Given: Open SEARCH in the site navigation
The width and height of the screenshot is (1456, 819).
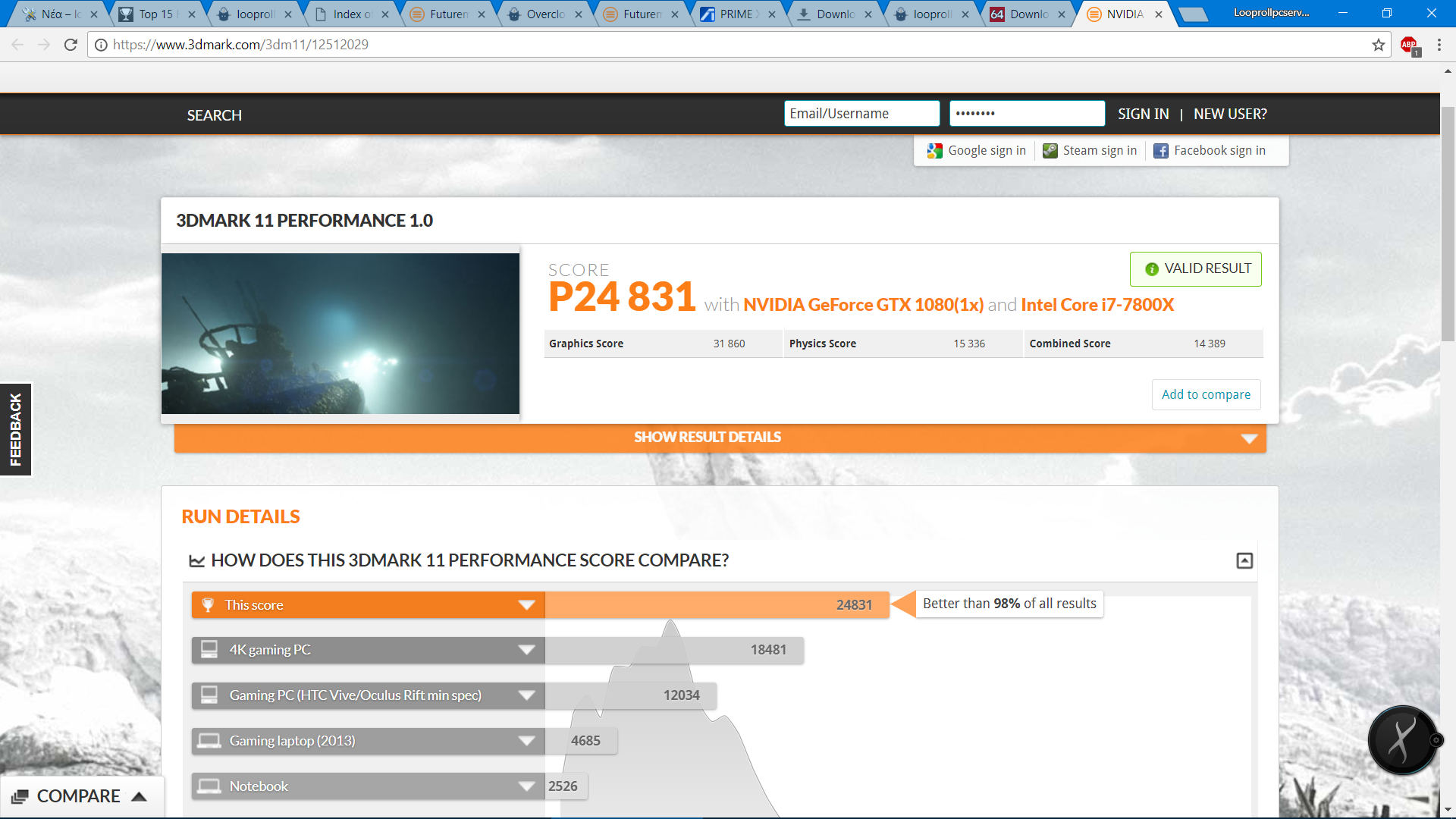Looking at the screenshot, I should pyautogui.click(x=215, y=115).
